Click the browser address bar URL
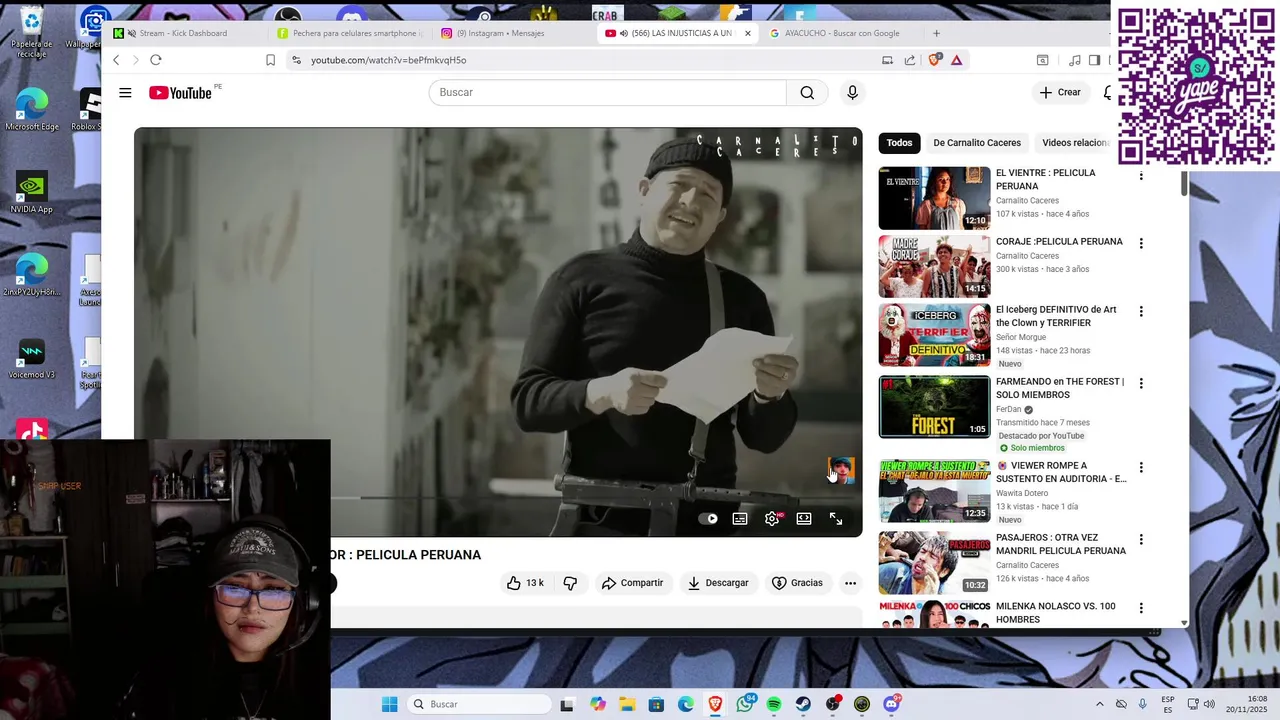This screenshot has width=1280, height=720. point(388,60)
